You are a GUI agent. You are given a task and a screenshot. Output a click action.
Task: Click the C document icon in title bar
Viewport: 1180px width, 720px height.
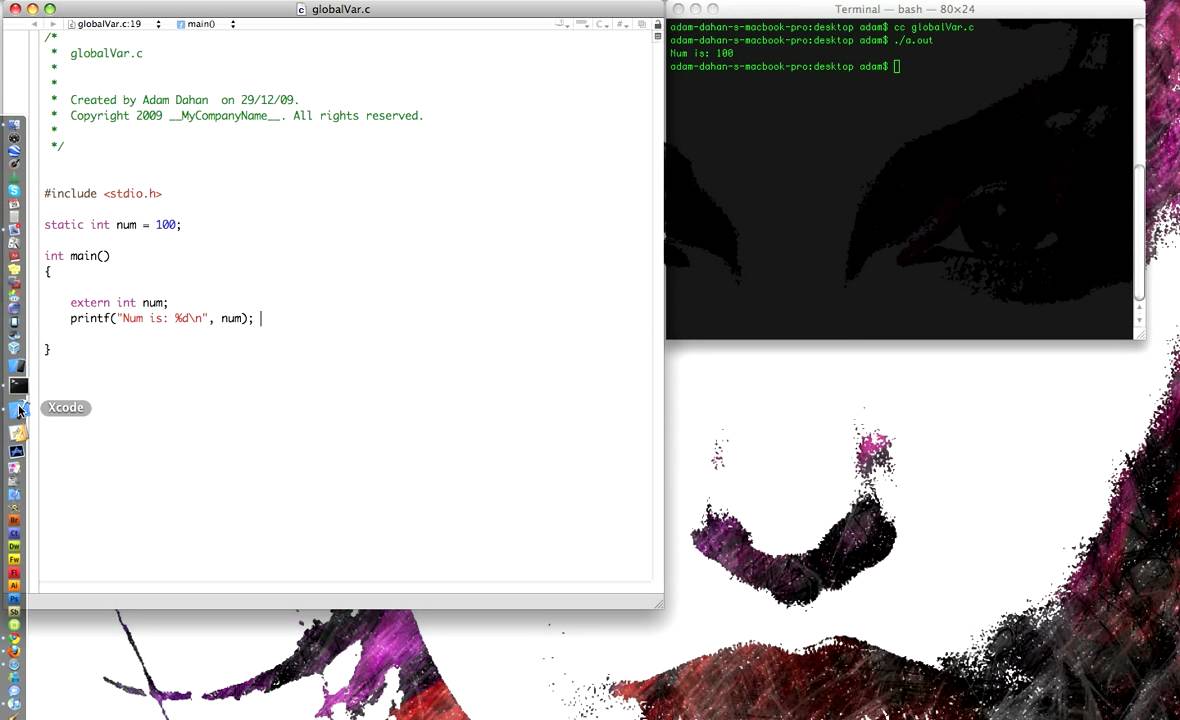click(x=302, y=9)
